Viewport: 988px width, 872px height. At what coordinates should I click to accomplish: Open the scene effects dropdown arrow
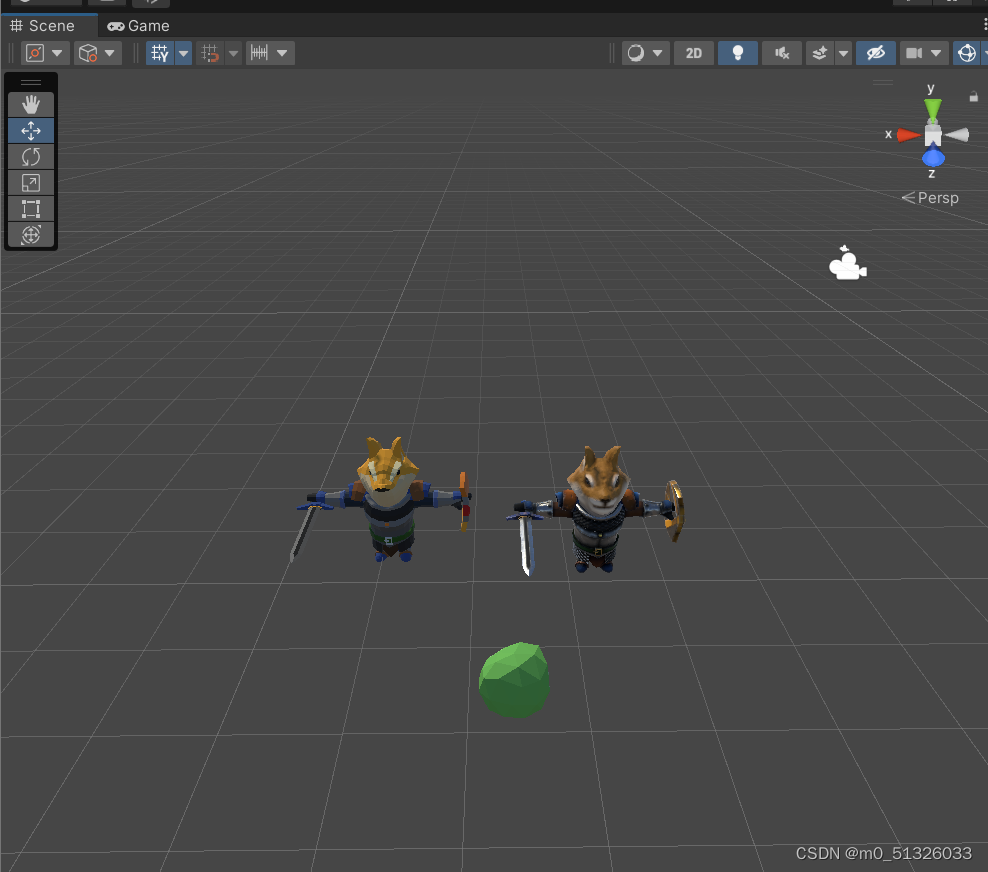[844, 53]
